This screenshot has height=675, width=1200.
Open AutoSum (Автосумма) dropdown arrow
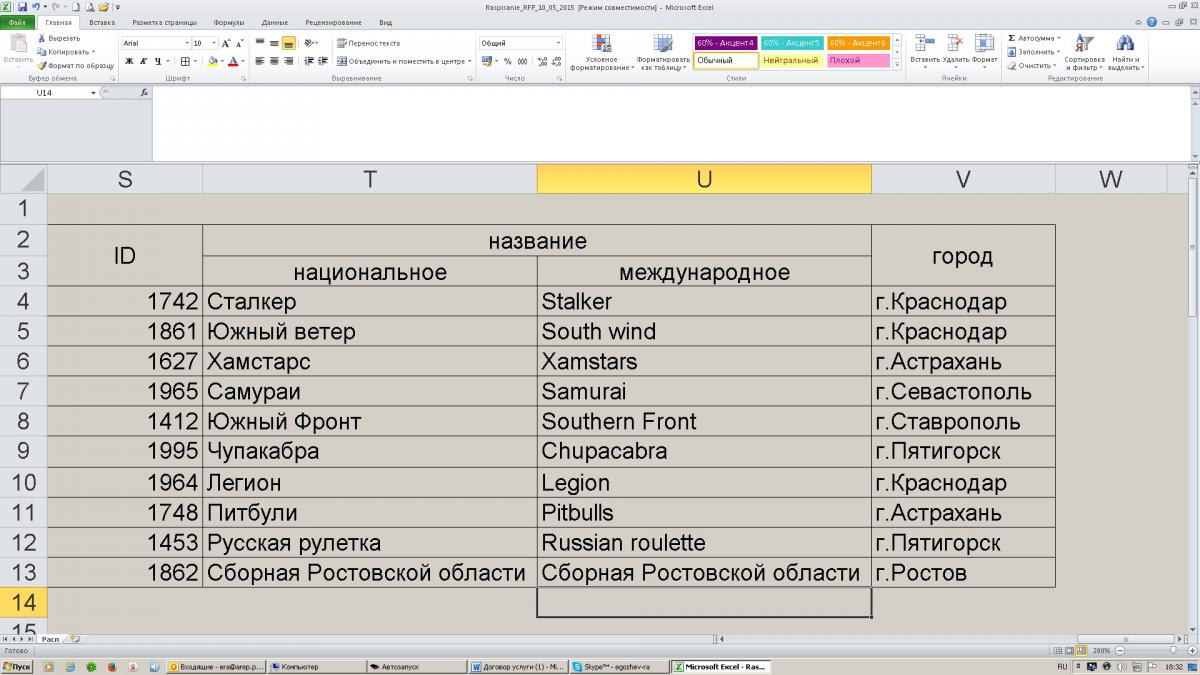1058,38
